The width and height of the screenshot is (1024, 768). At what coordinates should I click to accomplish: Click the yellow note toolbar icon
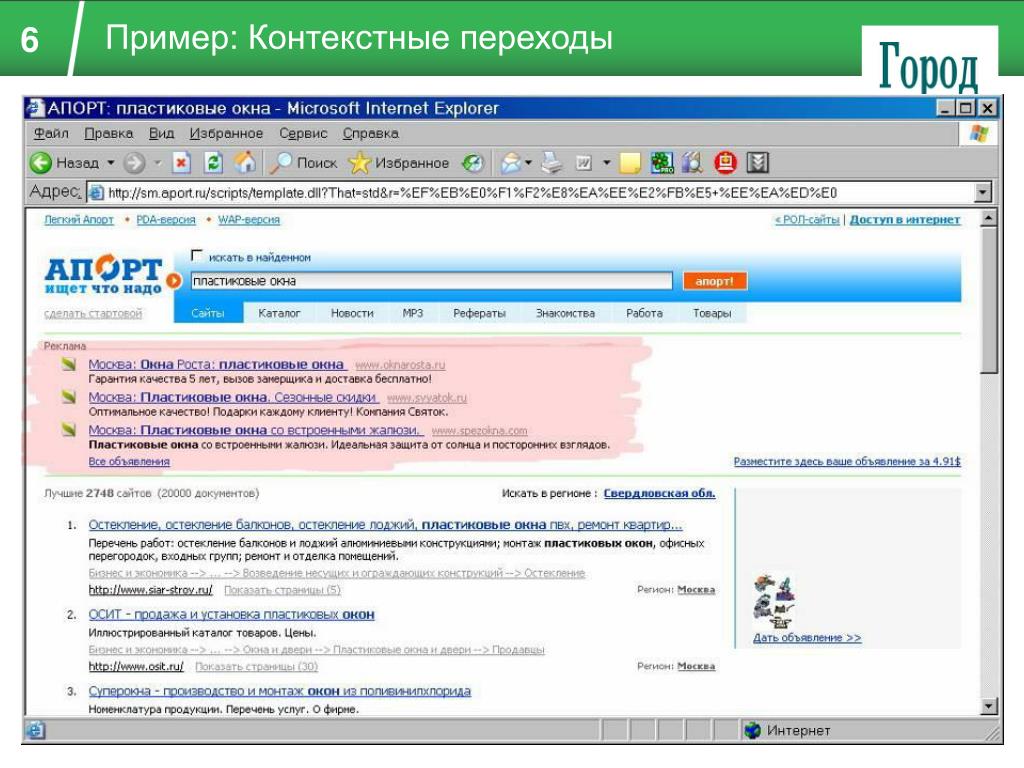coord(630,163)
